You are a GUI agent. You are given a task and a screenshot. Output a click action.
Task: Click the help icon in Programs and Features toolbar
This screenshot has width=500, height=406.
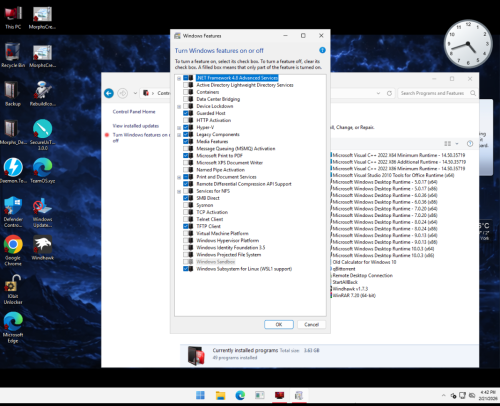click(x=470, y=144)
